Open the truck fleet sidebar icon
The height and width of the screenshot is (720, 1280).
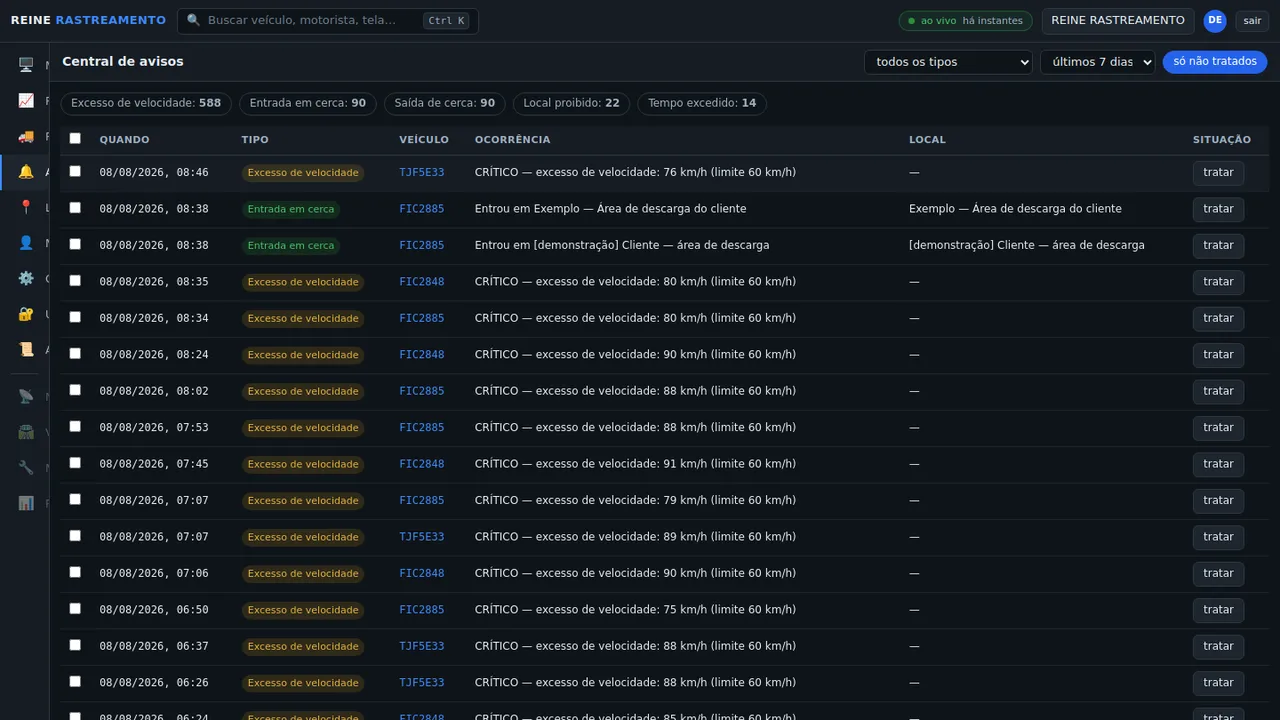pos(26,136)
